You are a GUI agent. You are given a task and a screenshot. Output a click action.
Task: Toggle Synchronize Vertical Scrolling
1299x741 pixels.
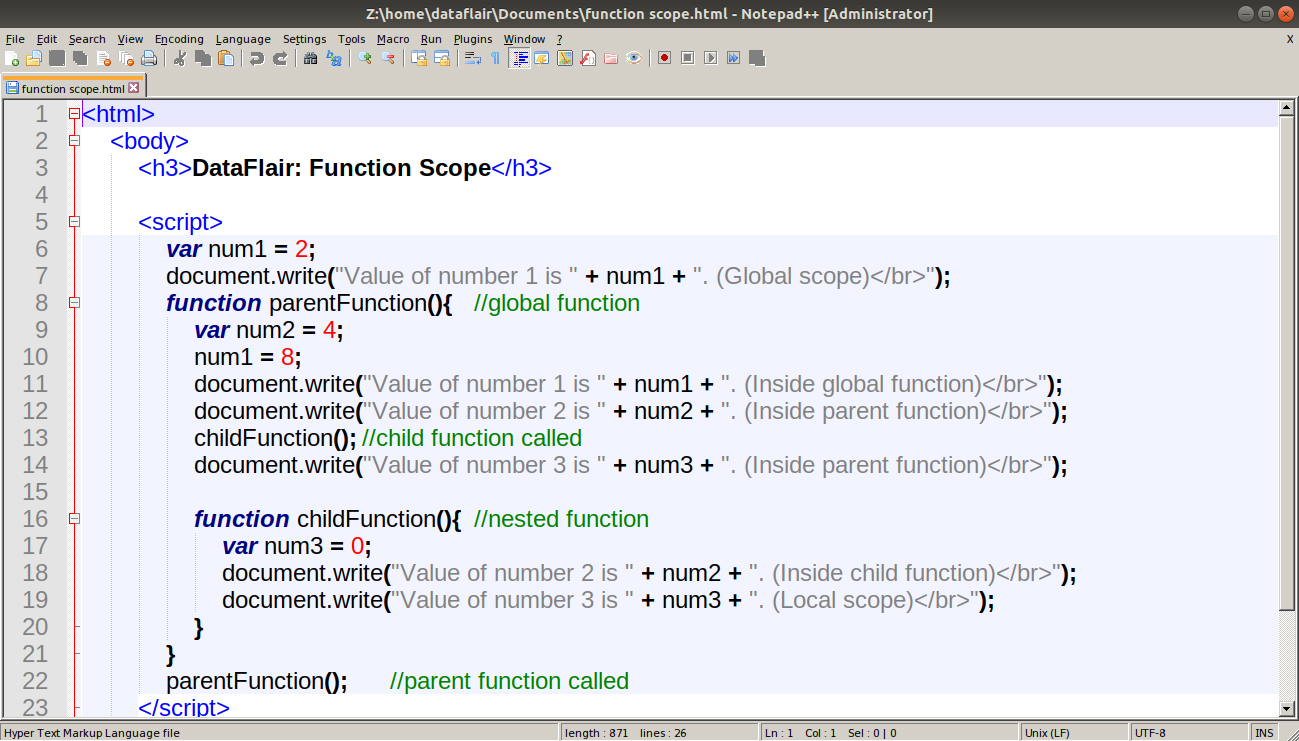click(x=419, y=58)
